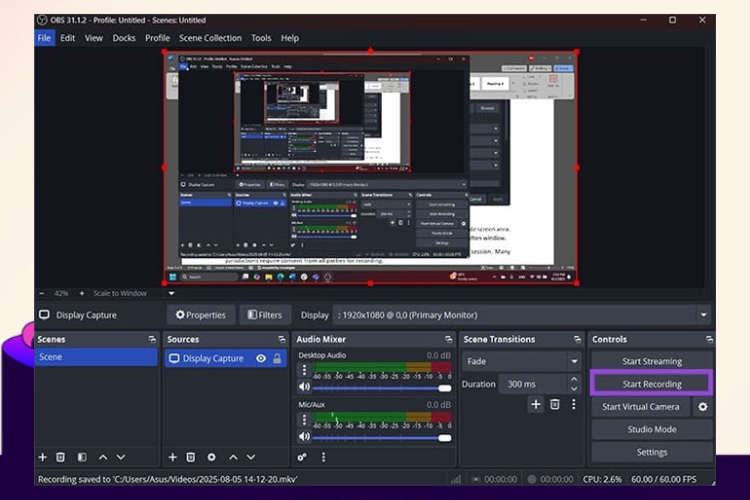Open scene filters icon in Scenes toolbar
Viewport: 750px width, 500px height.
point(82,457)
